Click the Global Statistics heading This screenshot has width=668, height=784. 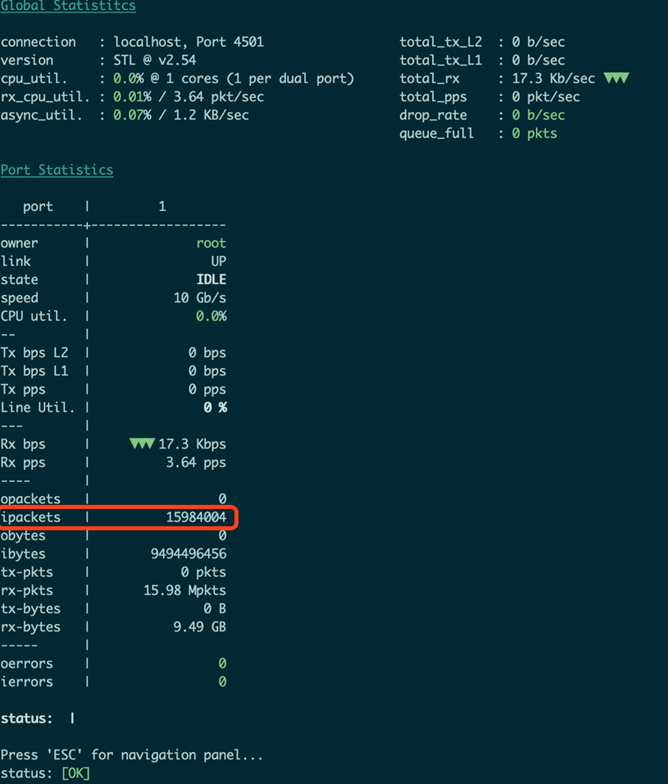point(68,6)
